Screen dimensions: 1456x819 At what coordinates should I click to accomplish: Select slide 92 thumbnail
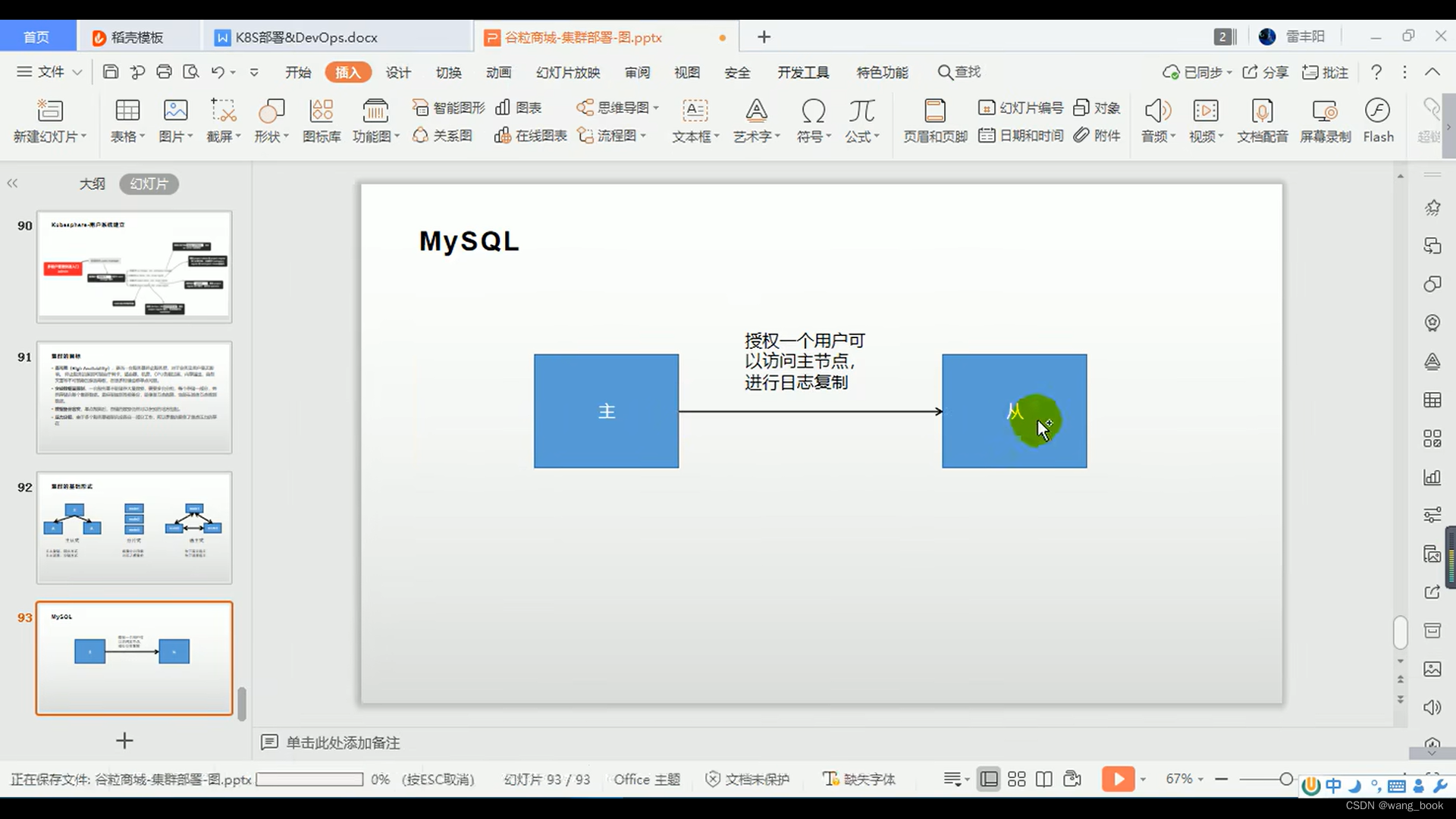134,528
